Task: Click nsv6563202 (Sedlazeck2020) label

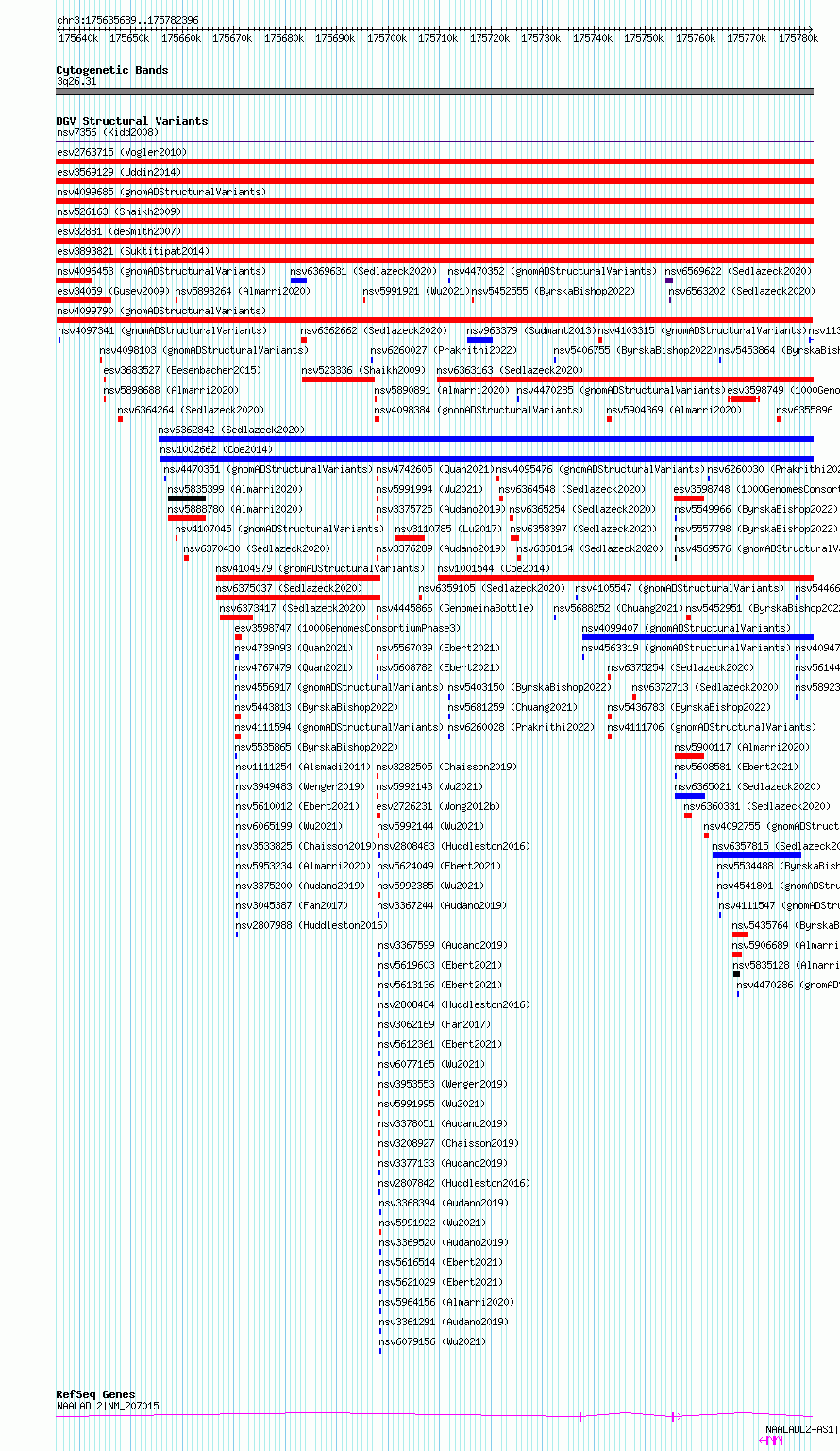Action: [x=742, y=291]
